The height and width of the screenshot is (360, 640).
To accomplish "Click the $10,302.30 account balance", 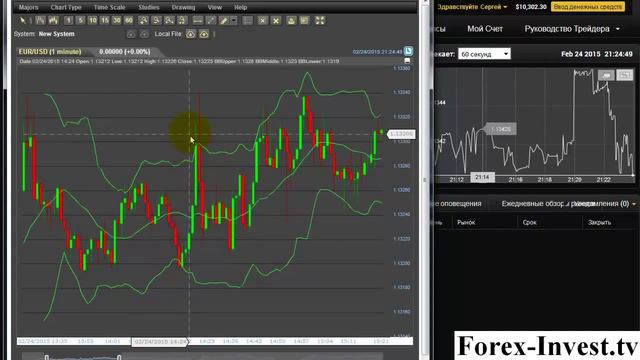I will (531, 7).
